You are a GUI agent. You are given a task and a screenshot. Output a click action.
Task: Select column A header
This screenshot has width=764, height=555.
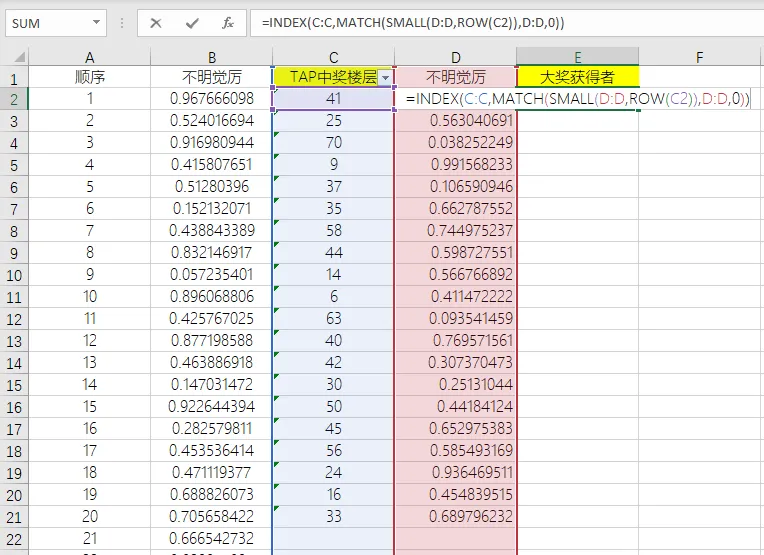[90, 57]
